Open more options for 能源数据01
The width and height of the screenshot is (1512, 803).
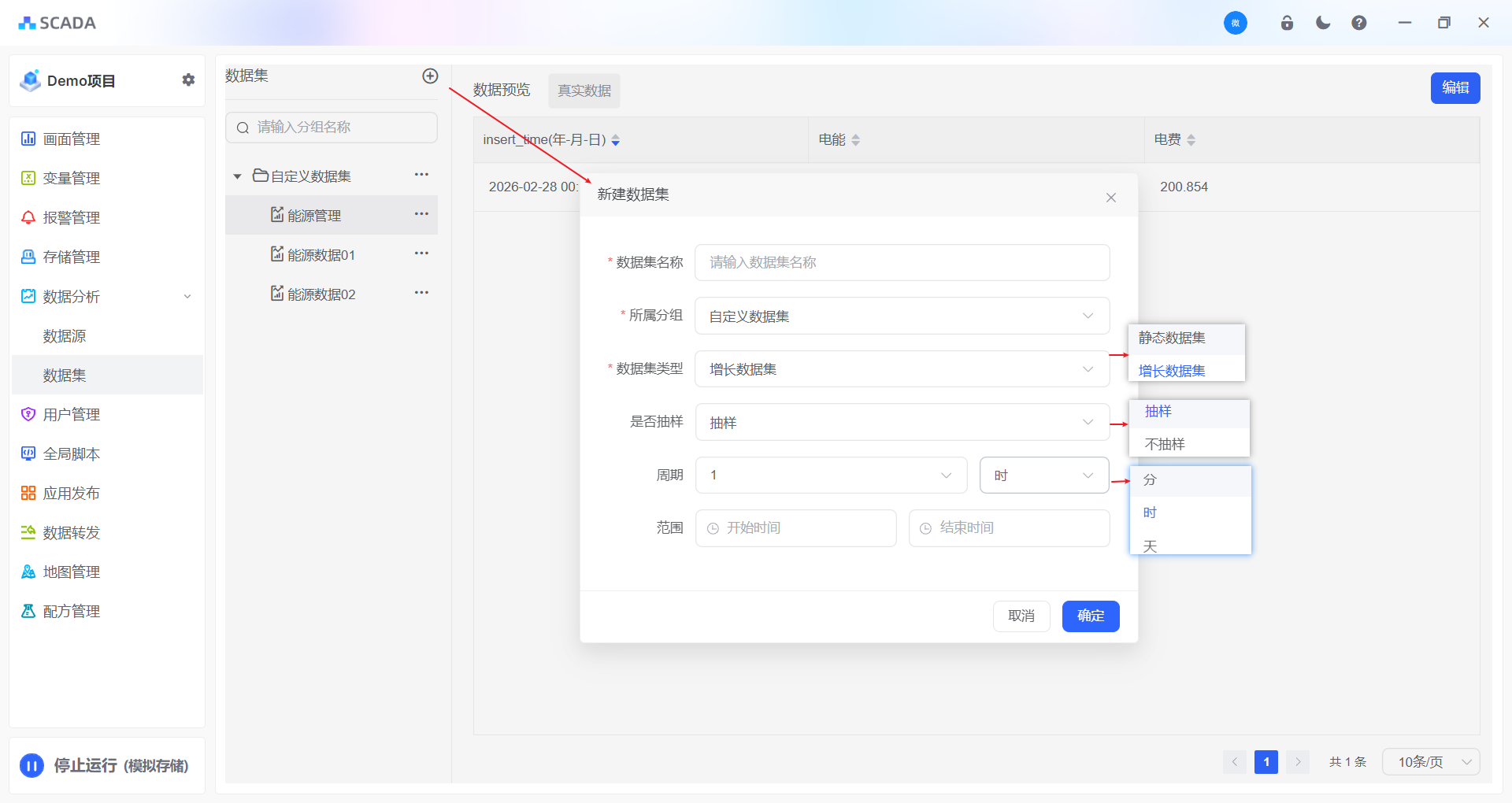(x=421, y=253)
